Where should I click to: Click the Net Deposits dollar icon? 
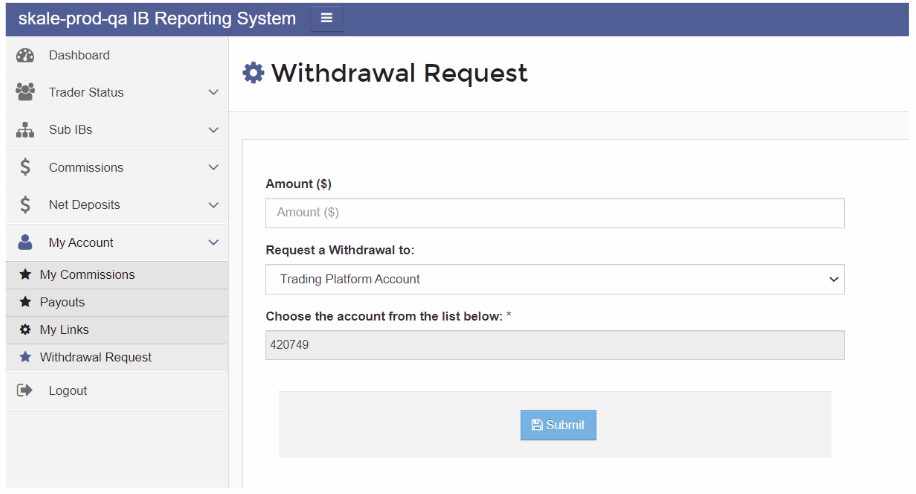click(x=26, y=205)
